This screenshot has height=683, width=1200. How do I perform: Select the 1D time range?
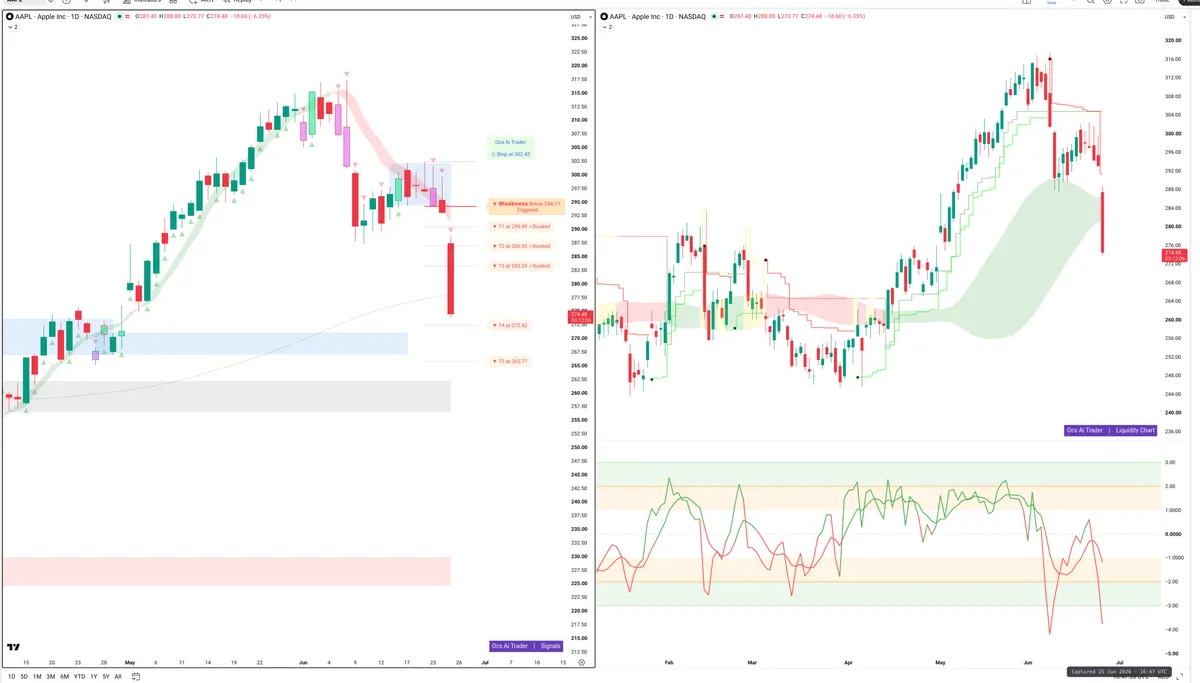(11, 677)
